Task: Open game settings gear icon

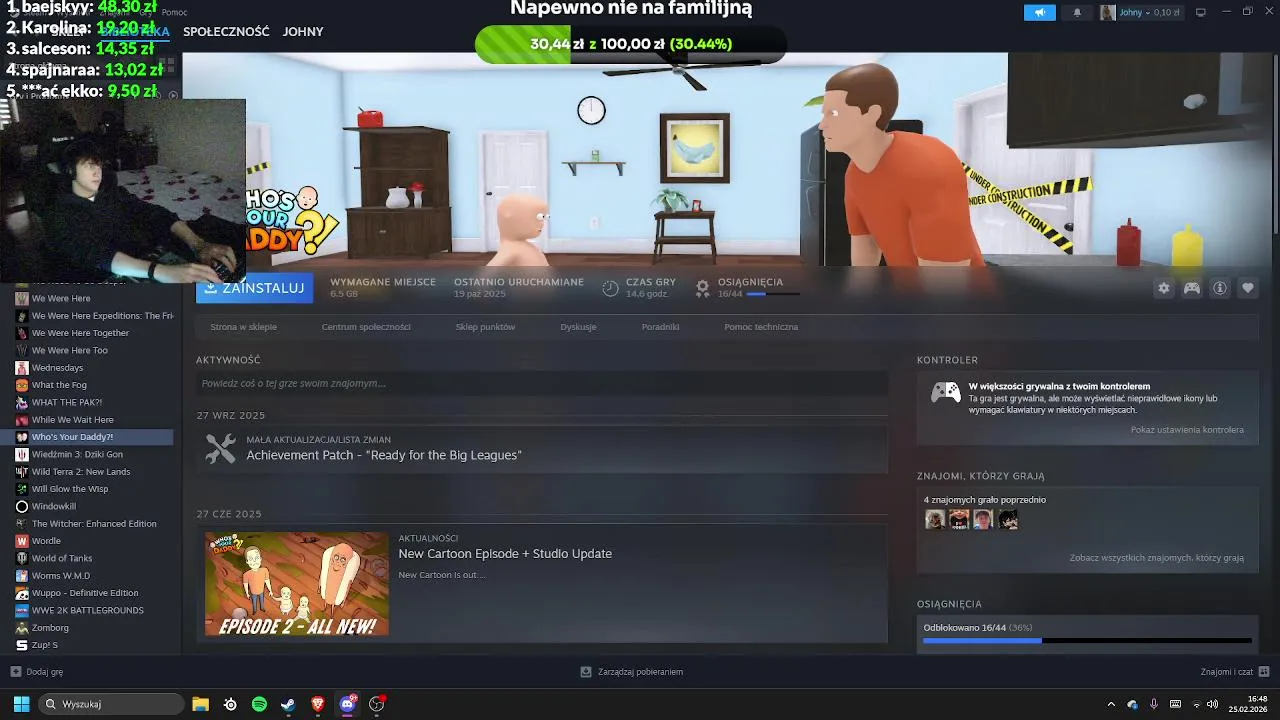Action: click(x=1164, y=288)
